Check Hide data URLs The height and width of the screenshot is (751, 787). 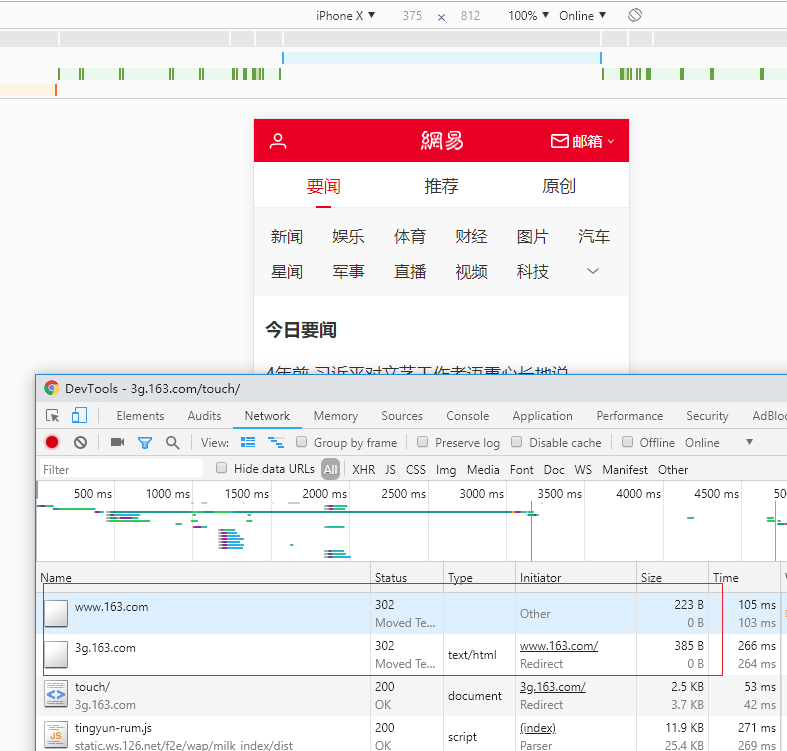(221, 468)
